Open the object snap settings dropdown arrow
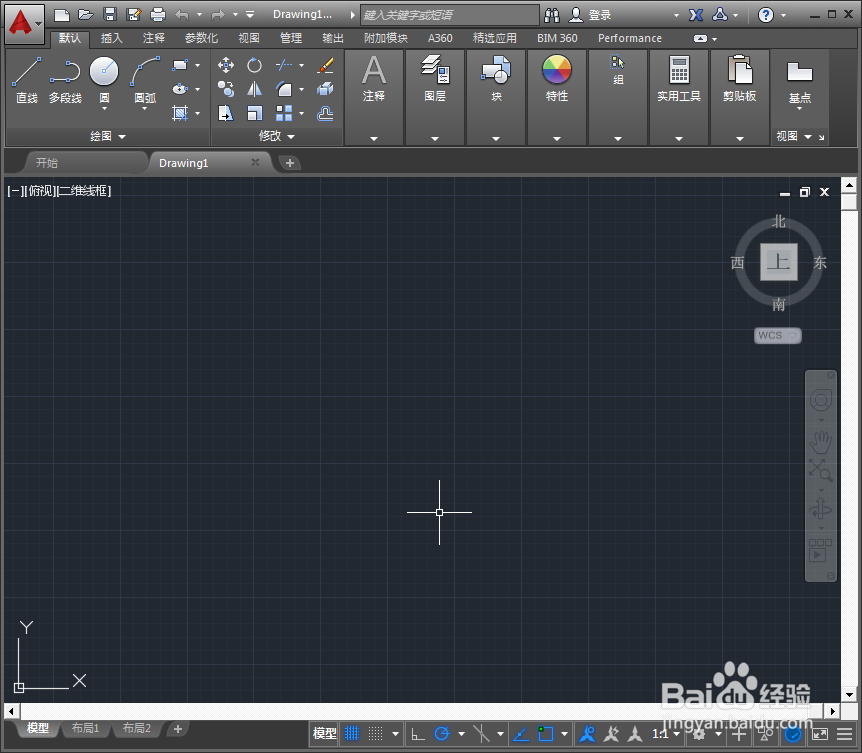The height and width of the screenshot is (753, 862). 565,734
